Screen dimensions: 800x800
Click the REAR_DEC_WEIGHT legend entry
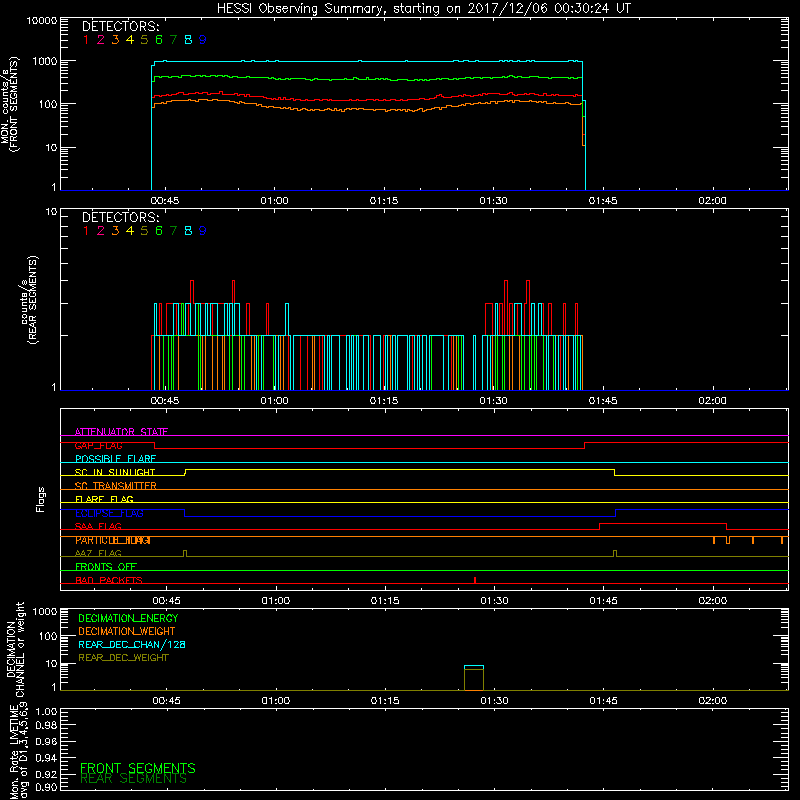(123, 658)
